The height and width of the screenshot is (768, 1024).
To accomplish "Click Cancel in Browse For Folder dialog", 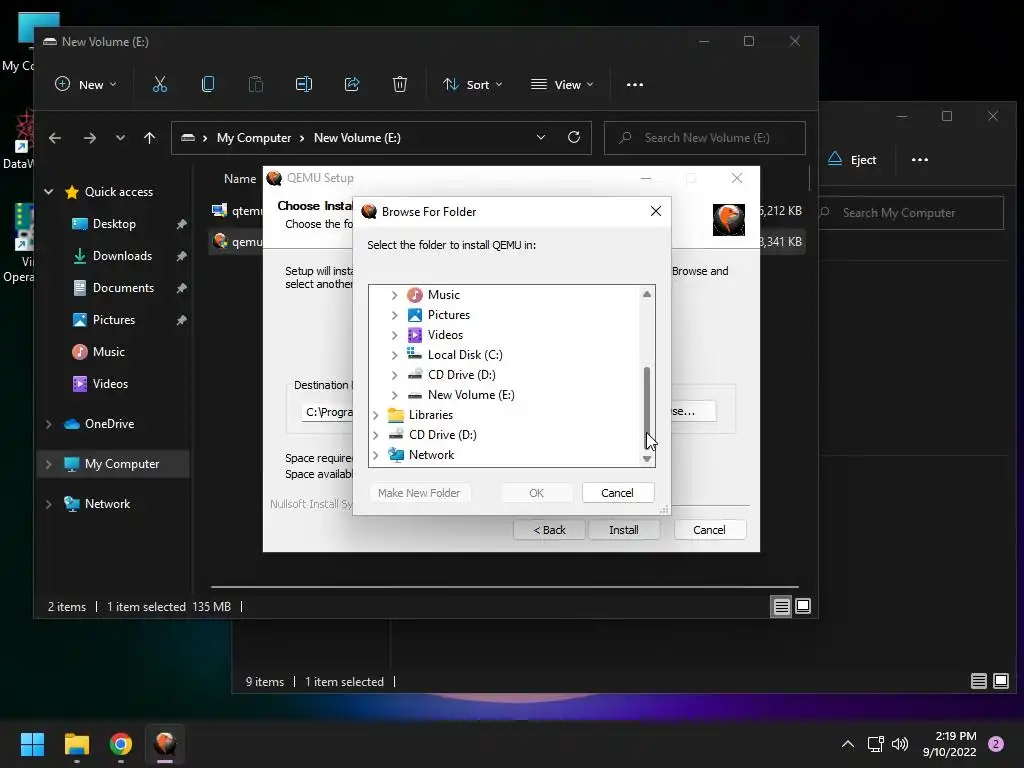I will click(617, 493).
